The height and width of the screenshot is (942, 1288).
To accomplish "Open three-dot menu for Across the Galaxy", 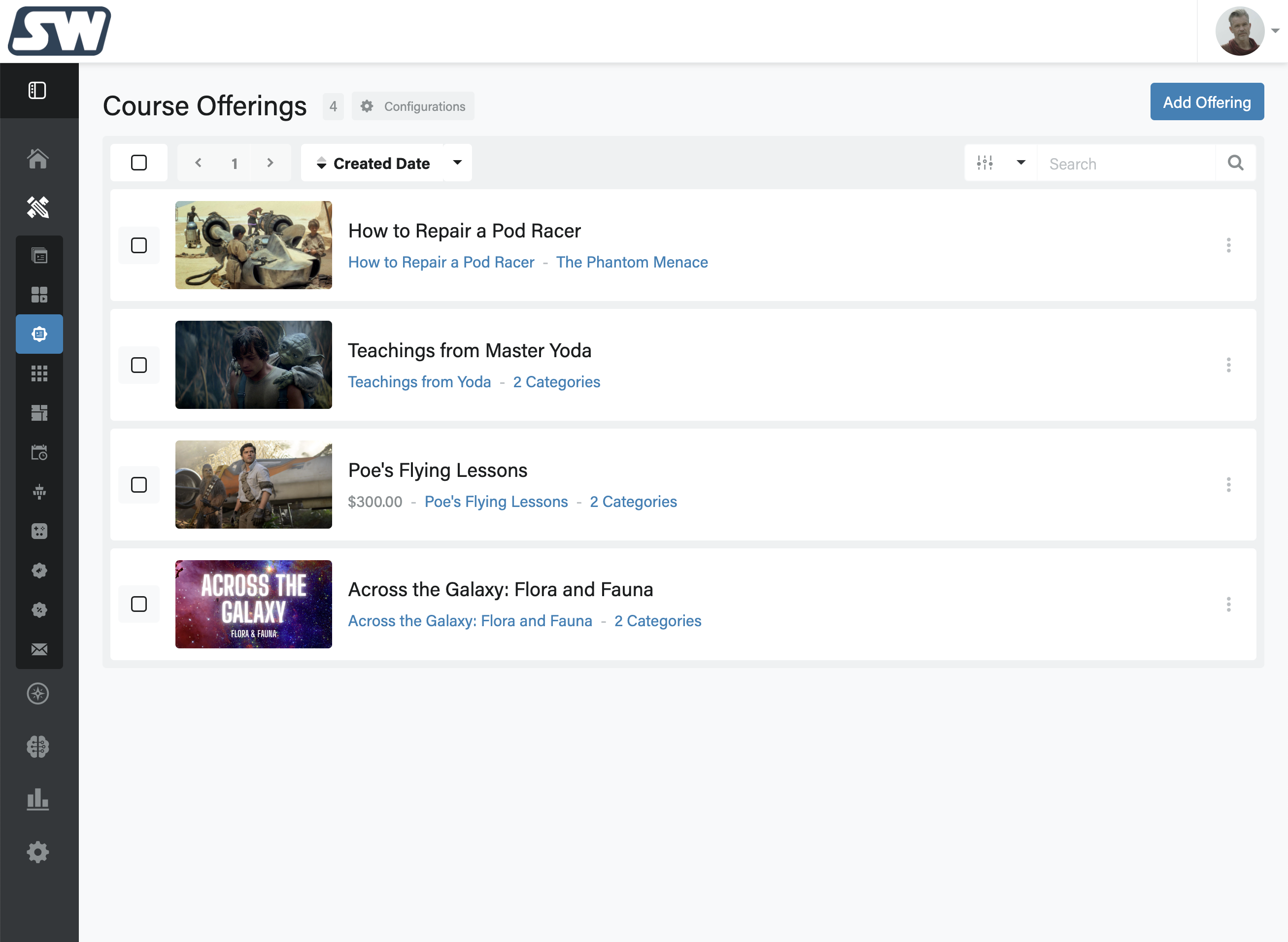I will [x=1229, y=604].
